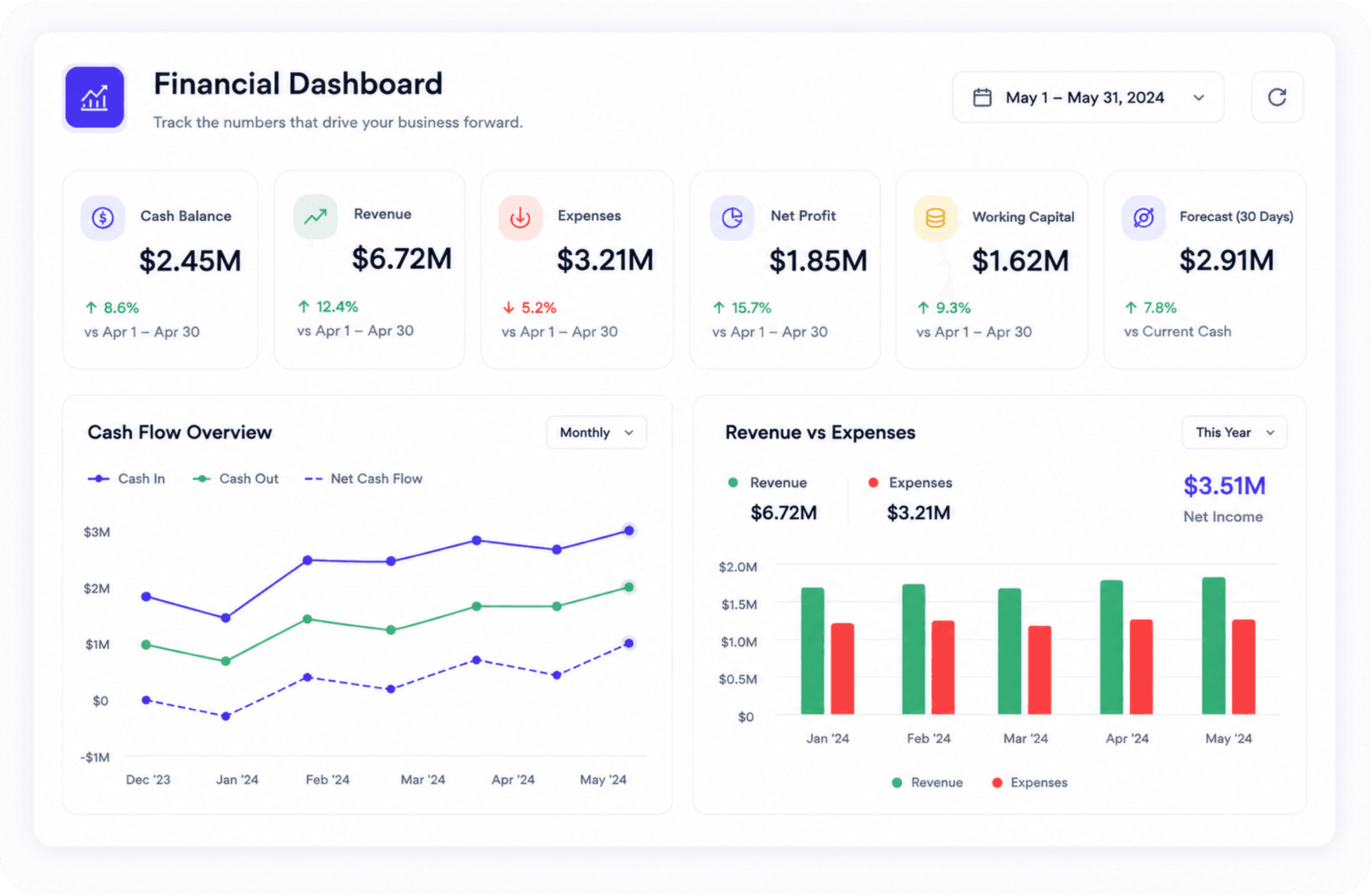Click the Expenses download-arrow icon
The width and height of the screenshot is (1372, 895).
click(520, 217)
